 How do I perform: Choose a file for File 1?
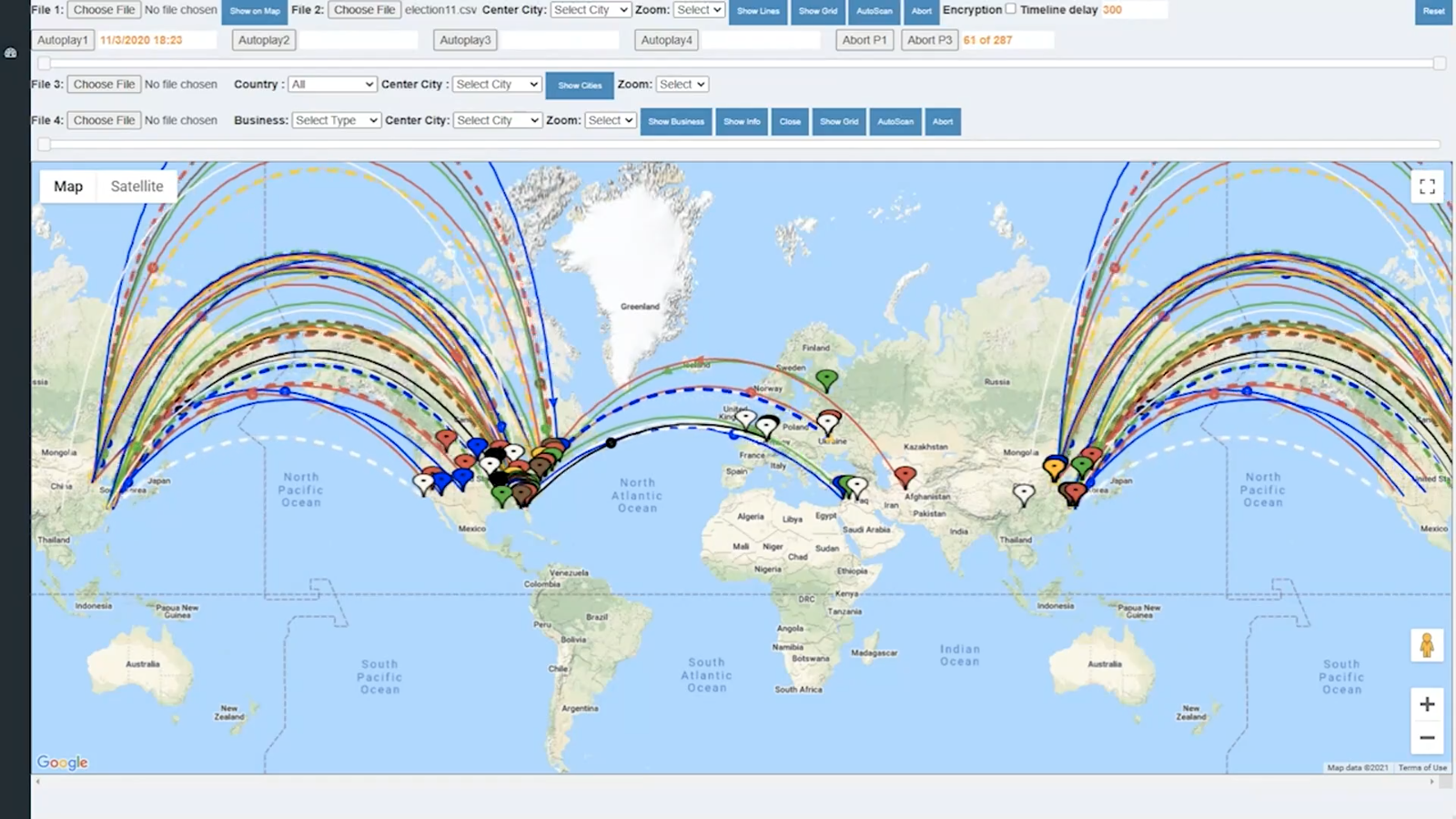(x=104, y=10)
